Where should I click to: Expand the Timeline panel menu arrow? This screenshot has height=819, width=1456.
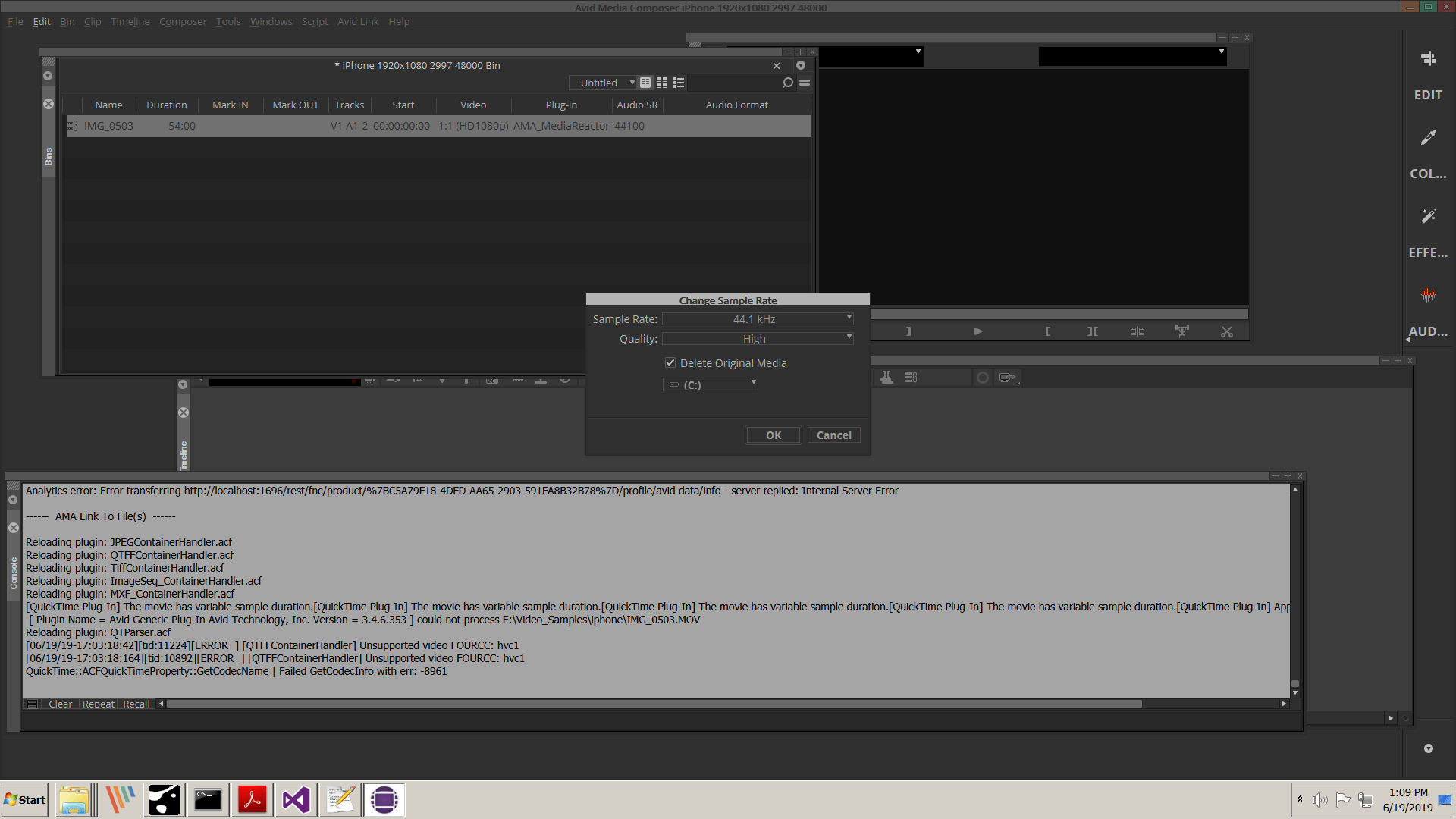pyautogui.click(x=183, y=384)
